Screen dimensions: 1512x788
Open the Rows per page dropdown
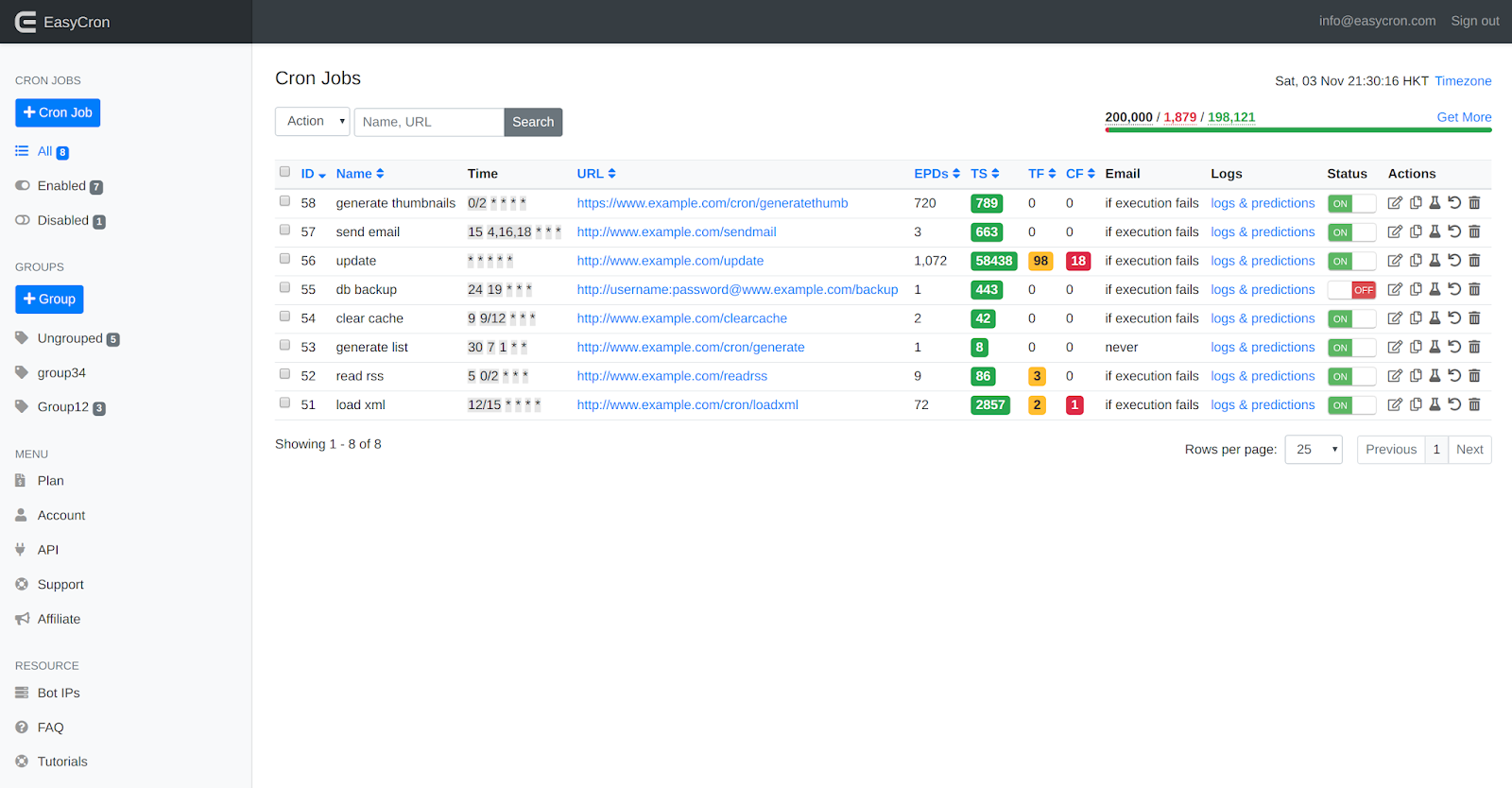tap(1314, 450)
